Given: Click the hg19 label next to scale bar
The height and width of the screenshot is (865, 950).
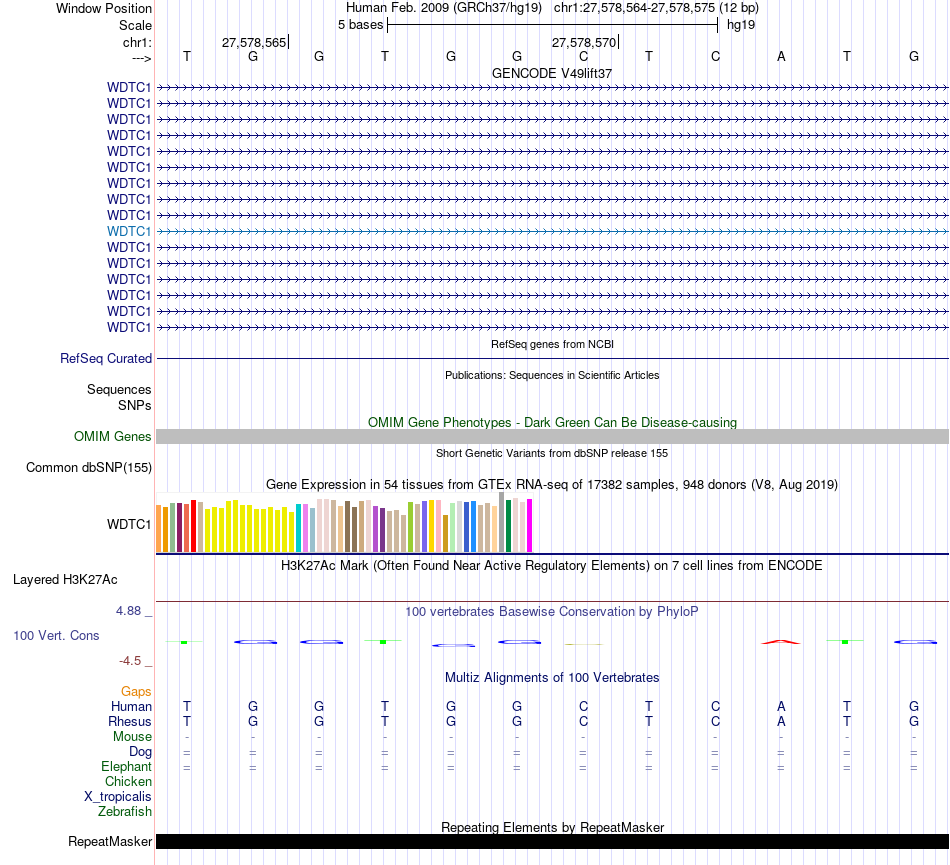Looking at the screenshot, I should 741,25.
